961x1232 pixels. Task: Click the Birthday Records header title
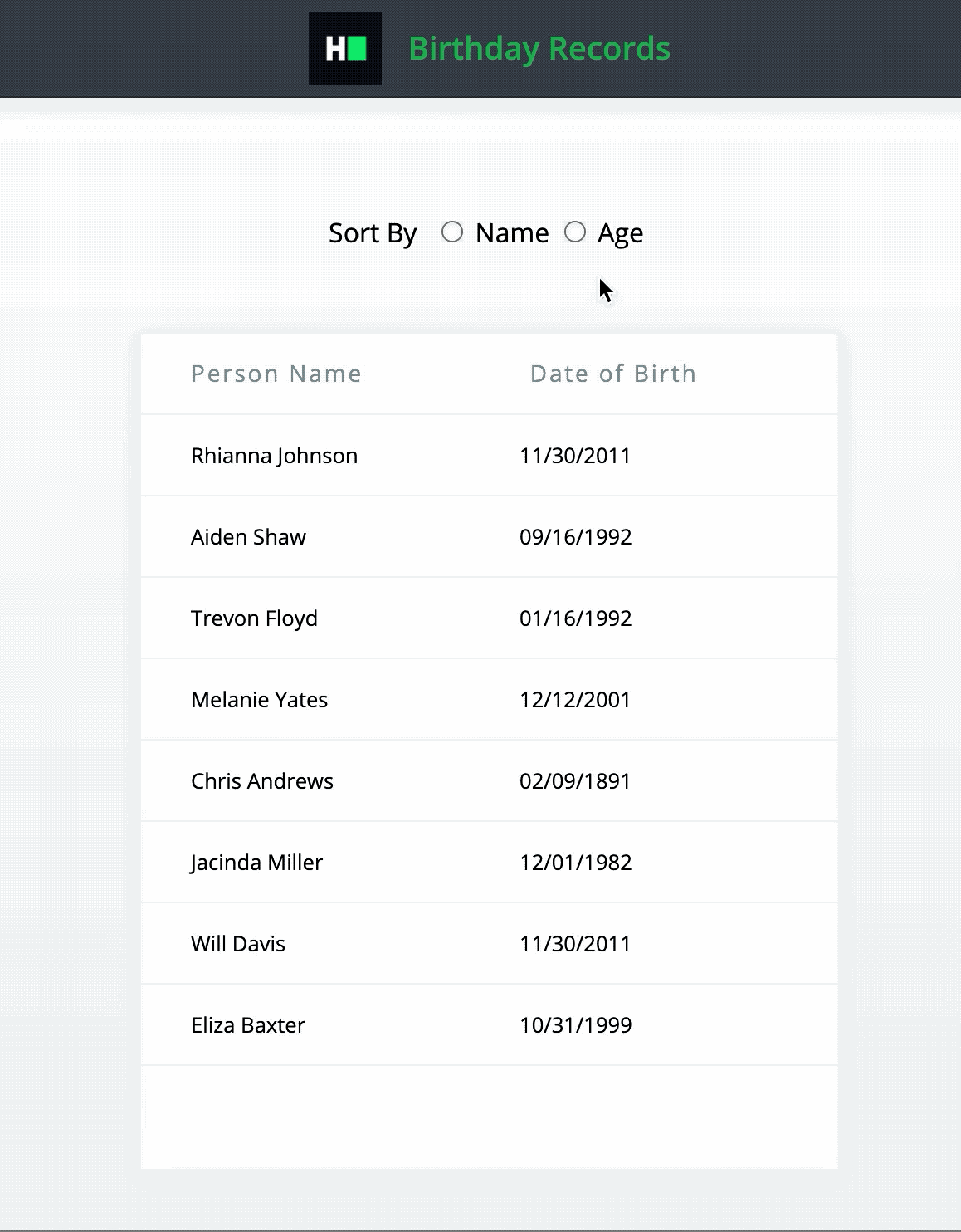539,48
